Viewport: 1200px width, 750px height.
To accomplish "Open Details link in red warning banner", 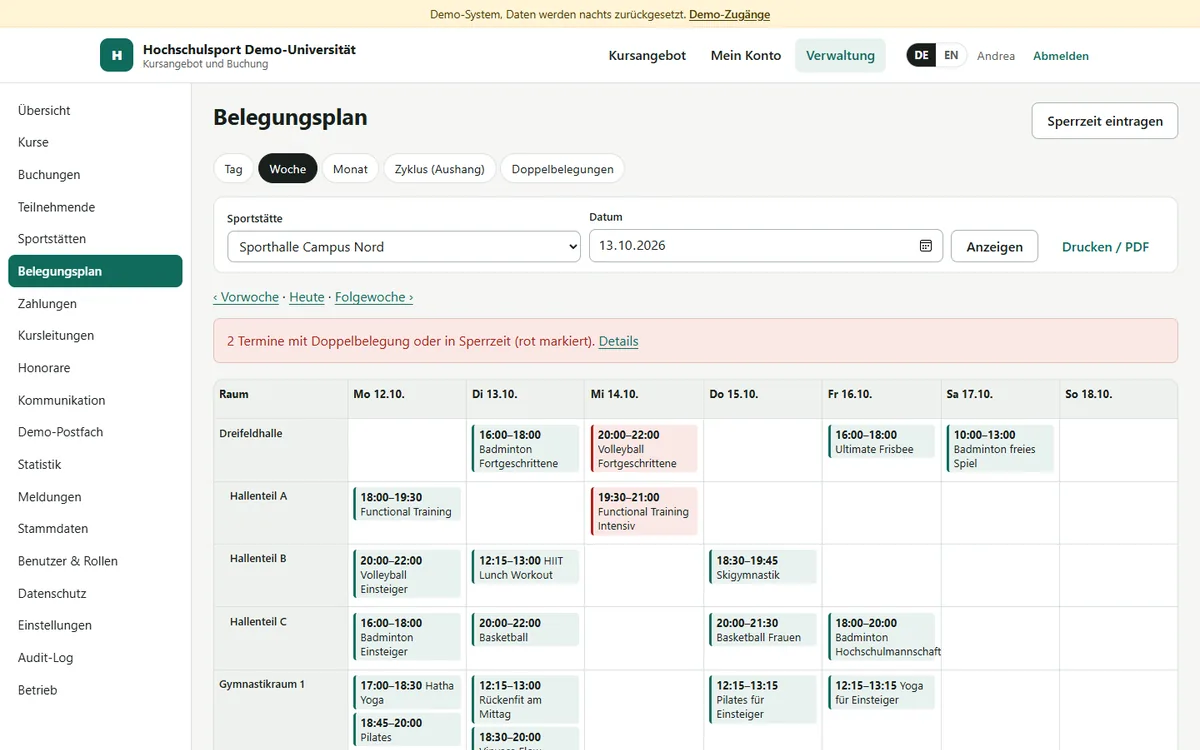I will (618, 341).
